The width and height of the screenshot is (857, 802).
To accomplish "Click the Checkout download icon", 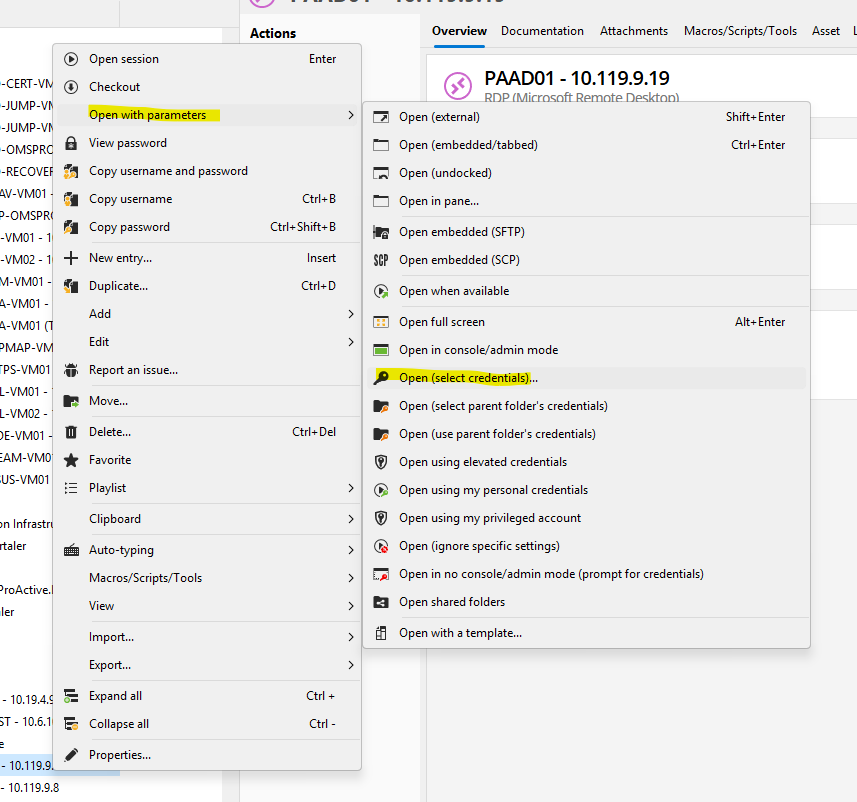I will (71, 87).
